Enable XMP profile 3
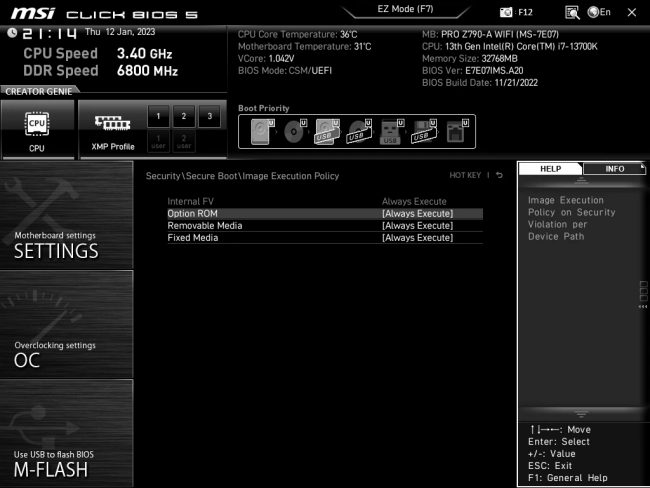Viewport: 650px width, 488px height. coord(208,116)
